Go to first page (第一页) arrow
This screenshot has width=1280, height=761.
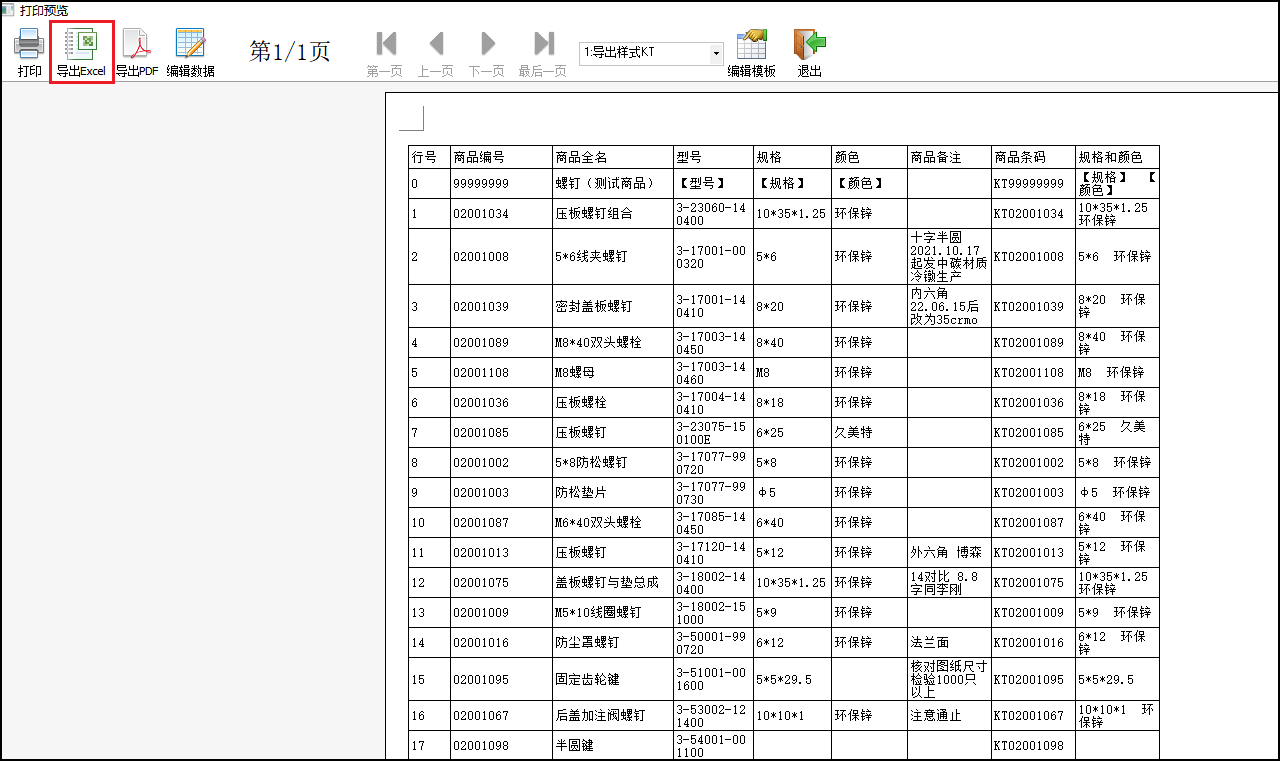point(385,44)
